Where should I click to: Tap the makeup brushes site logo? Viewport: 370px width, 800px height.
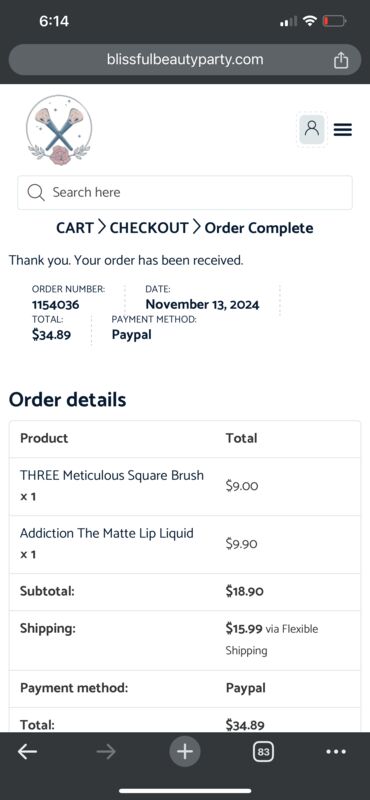pos(59,131)
